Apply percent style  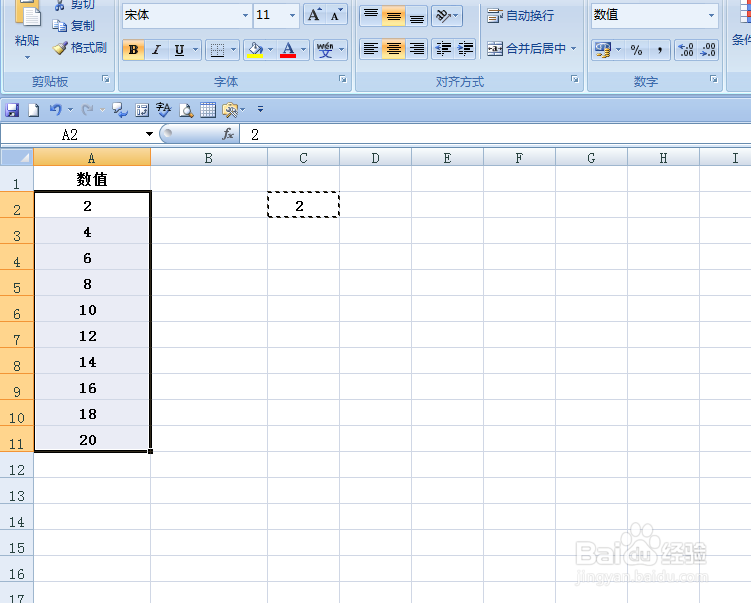636,50
